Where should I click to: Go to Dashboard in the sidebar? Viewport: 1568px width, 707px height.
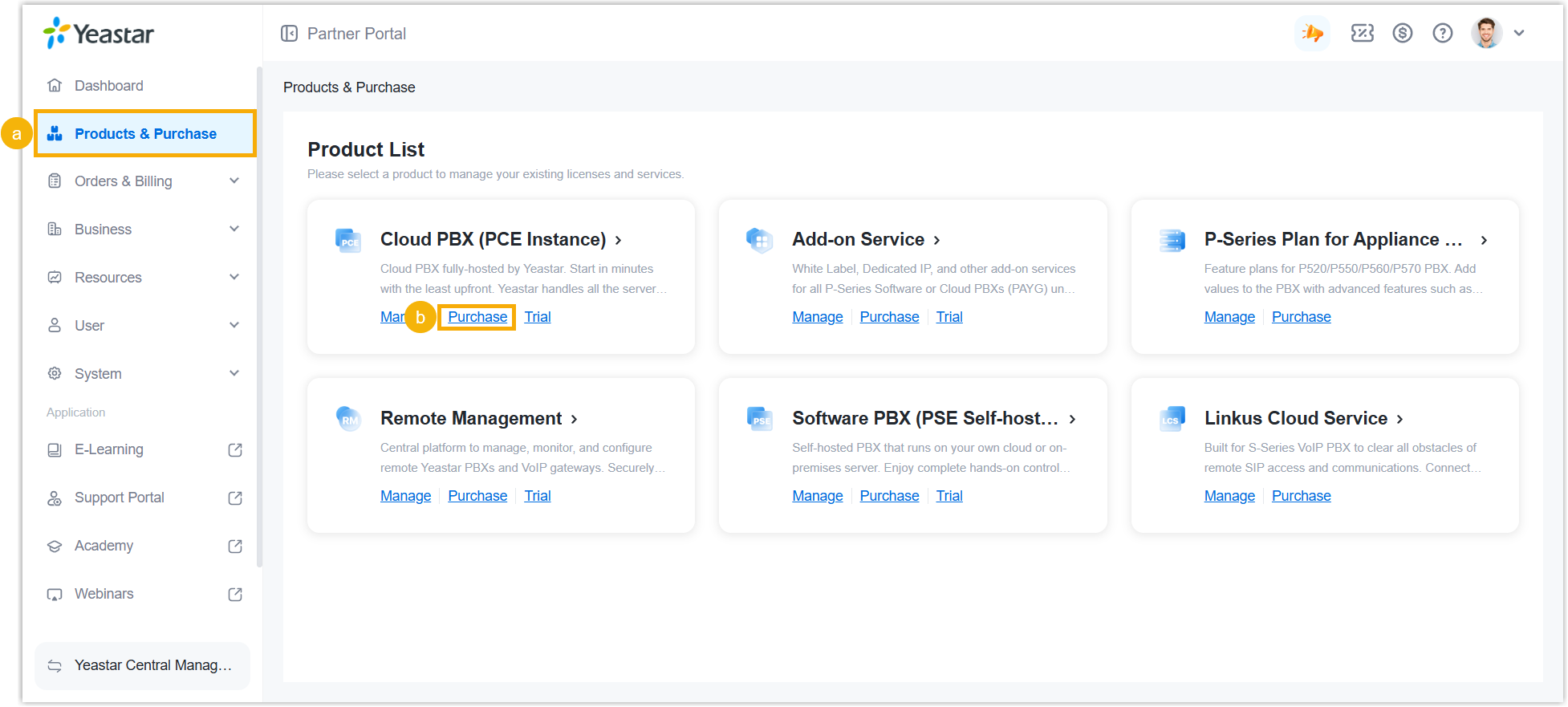(x=108, y=86)
